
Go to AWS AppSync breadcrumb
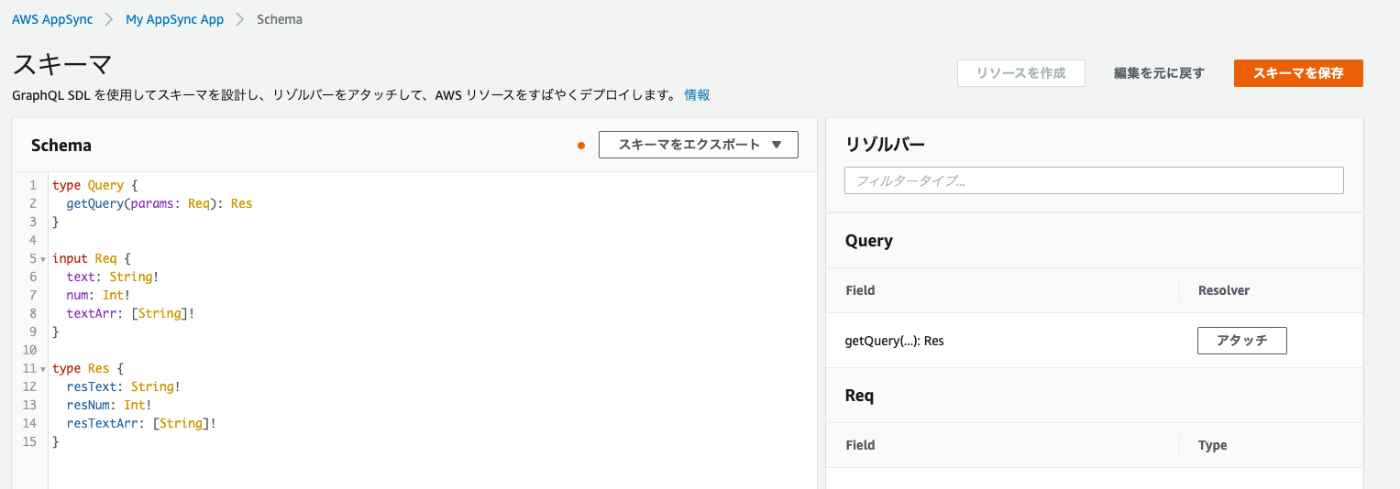pyautogui.click(x=52, y=19)
